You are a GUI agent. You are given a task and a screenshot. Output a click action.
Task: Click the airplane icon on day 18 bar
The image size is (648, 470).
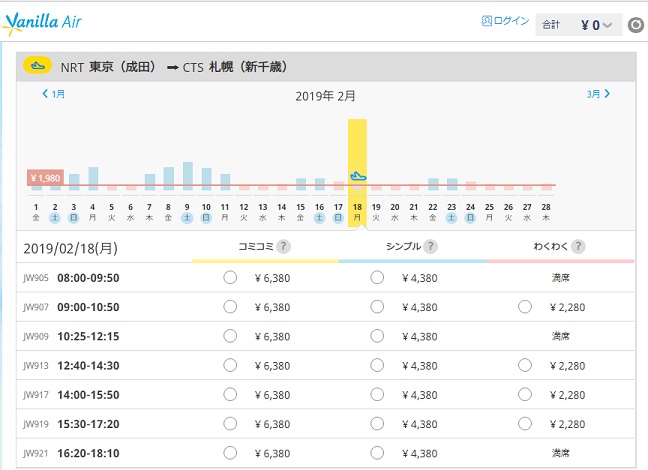tap(357, 177)
